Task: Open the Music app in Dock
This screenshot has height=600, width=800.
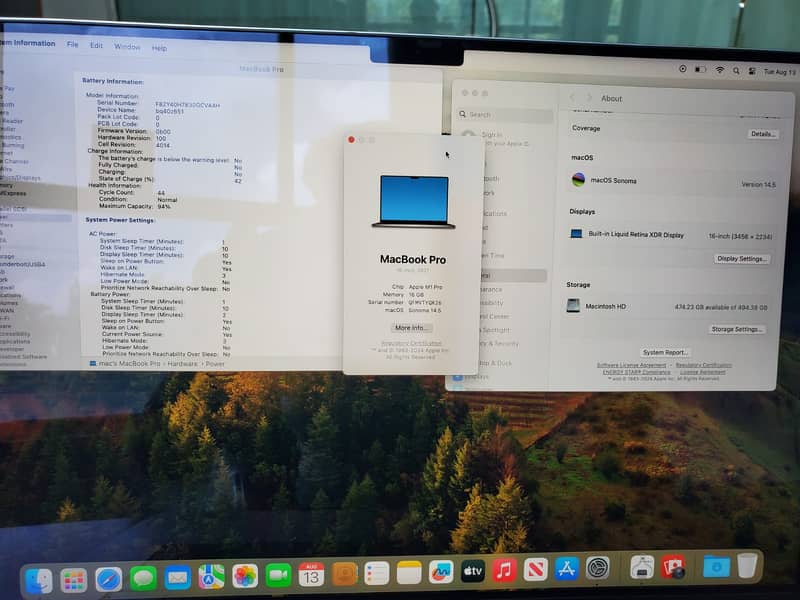Action: pyautogui.click(x=504, y=571)
